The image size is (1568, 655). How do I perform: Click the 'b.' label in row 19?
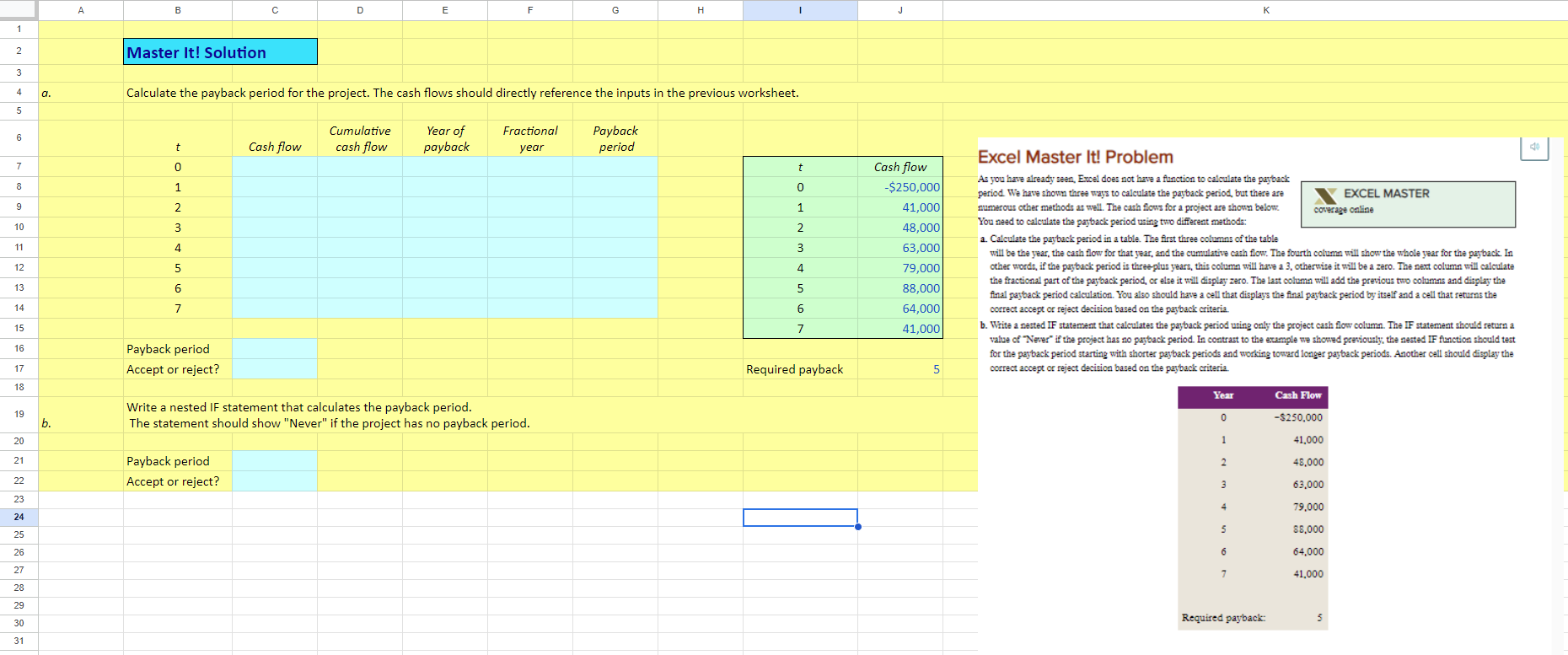pos(46,423)
